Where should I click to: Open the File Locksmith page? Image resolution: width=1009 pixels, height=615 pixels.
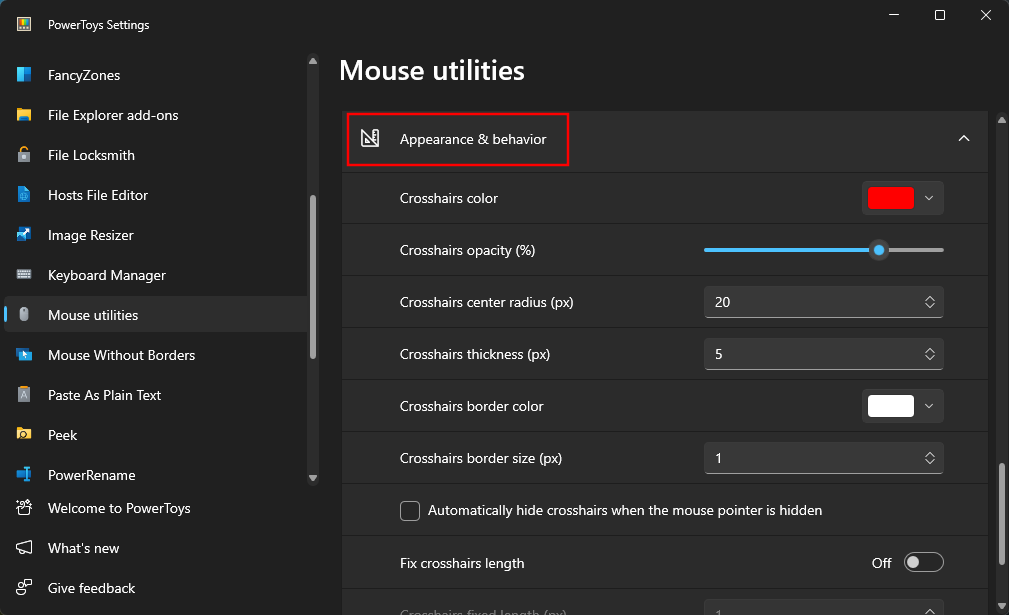156,155
